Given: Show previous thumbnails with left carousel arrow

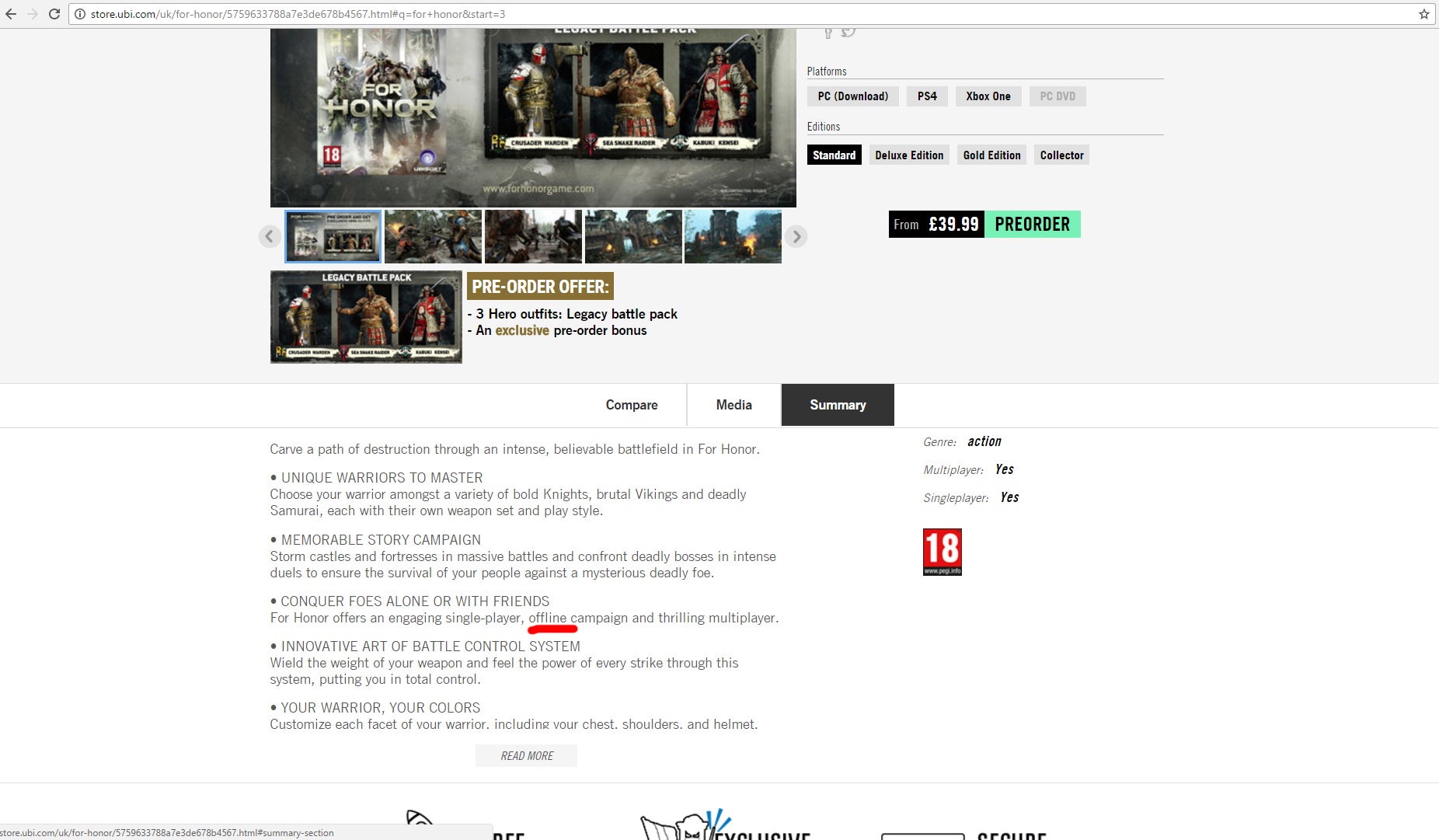Looking at the screenshot, I should click(270, 236).
